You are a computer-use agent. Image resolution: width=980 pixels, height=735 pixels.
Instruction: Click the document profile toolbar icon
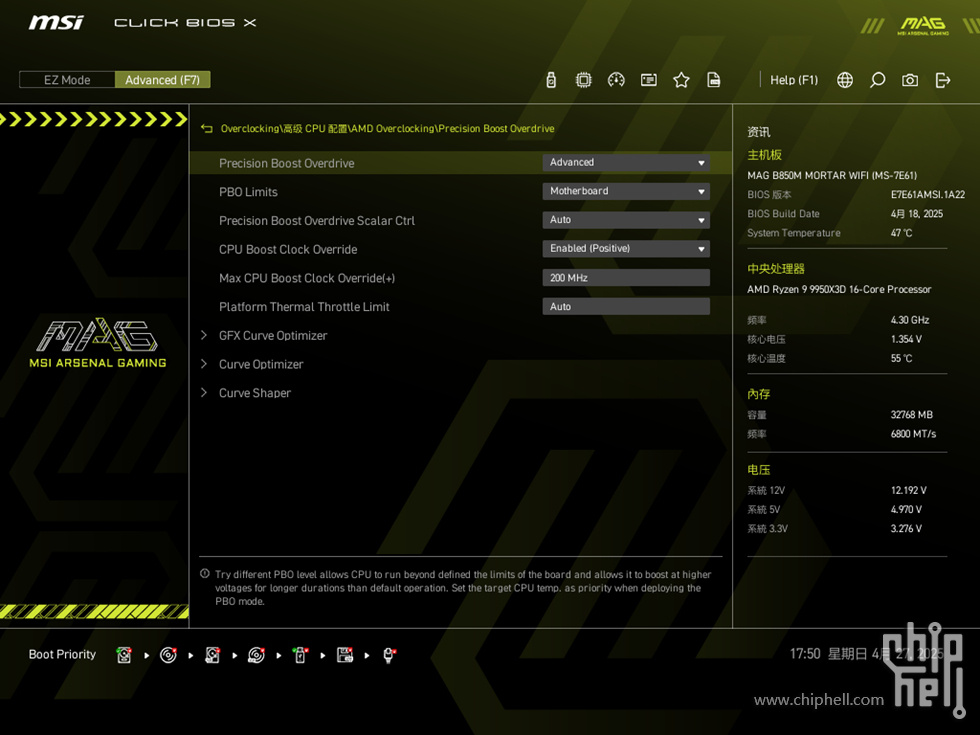click(x=714, y=80)
